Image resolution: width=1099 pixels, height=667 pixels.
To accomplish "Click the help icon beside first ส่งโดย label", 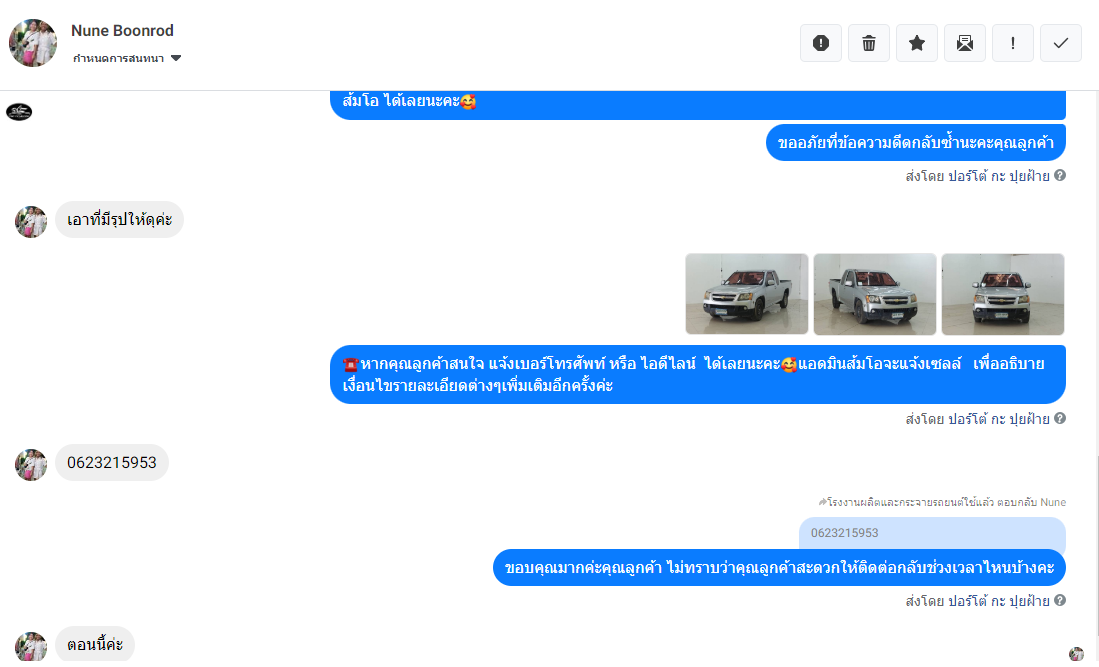I will tap(1060, 175).
